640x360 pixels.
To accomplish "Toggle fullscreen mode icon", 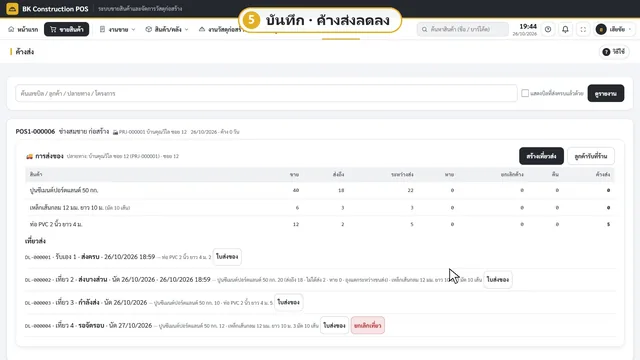I will pyautogui.click(x=583, y=29).
